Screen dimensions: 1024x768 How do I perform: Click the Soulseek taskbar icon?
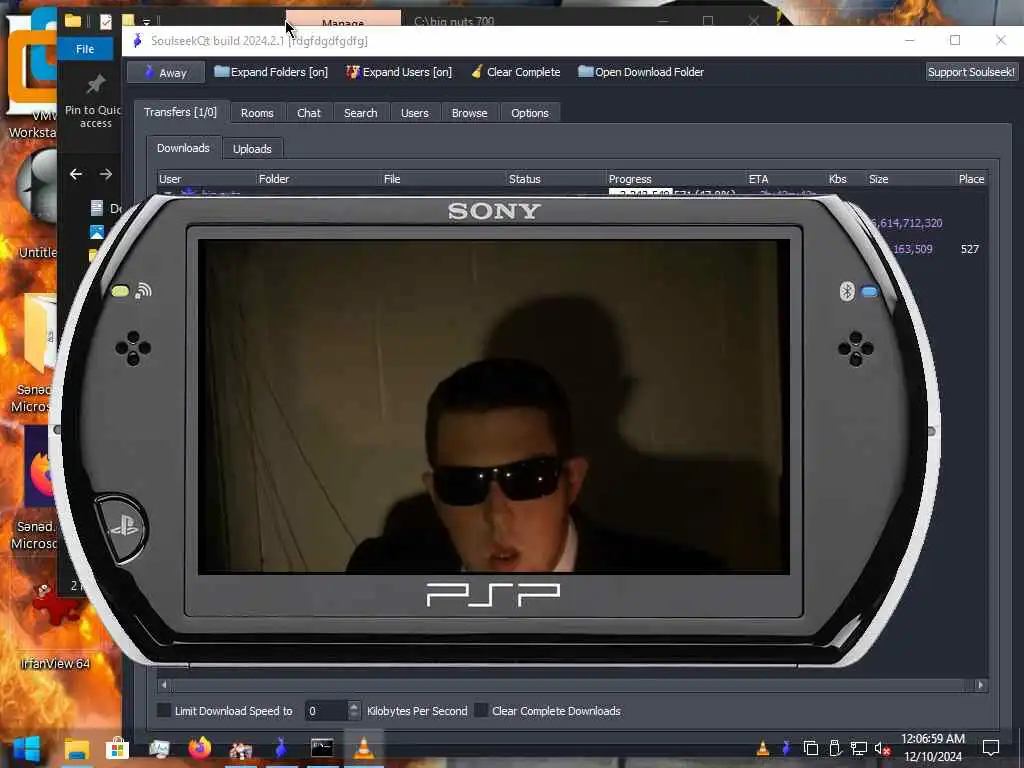[281, 748]
